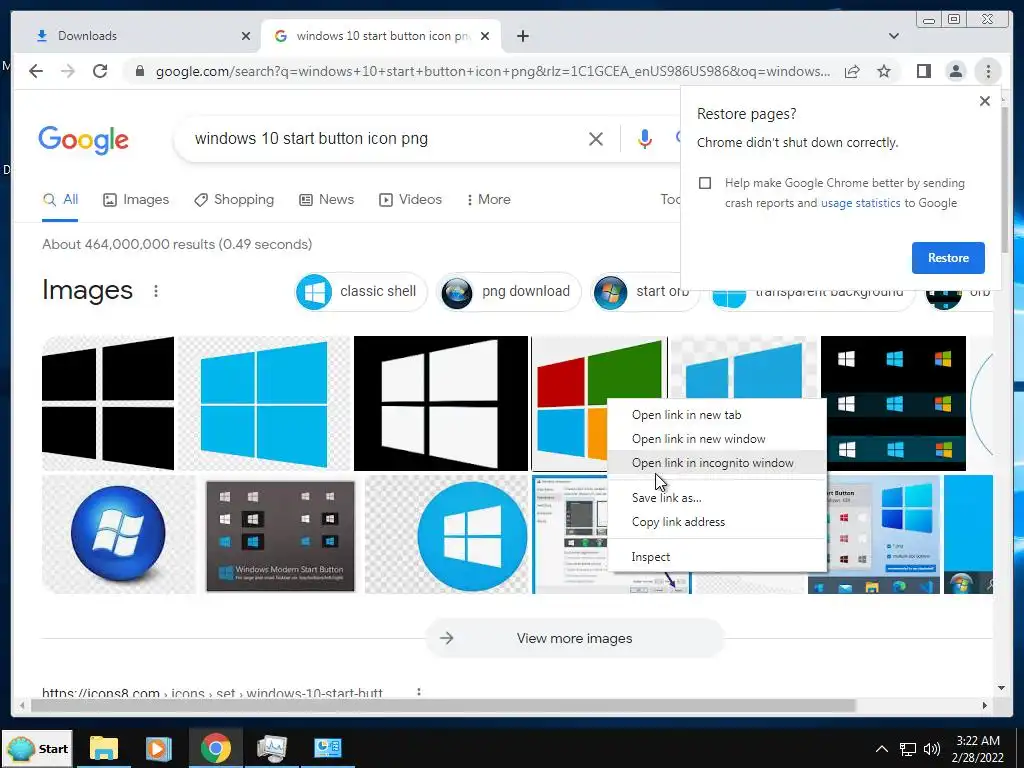Open the white logo on black thumbnail

point(441,403)
